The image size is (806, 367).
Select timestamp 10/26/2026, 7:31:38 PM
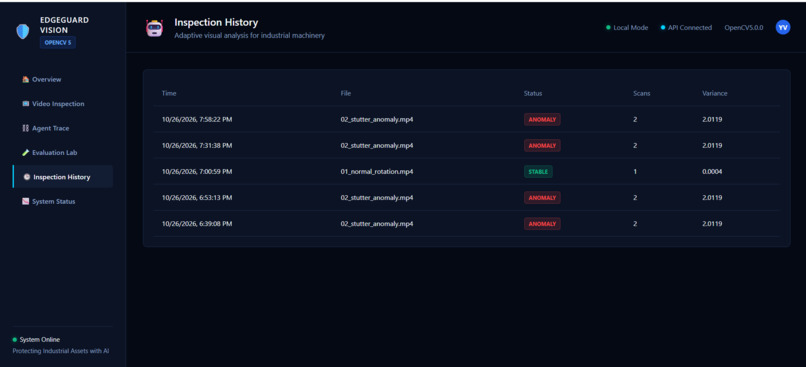coord(197,145)
